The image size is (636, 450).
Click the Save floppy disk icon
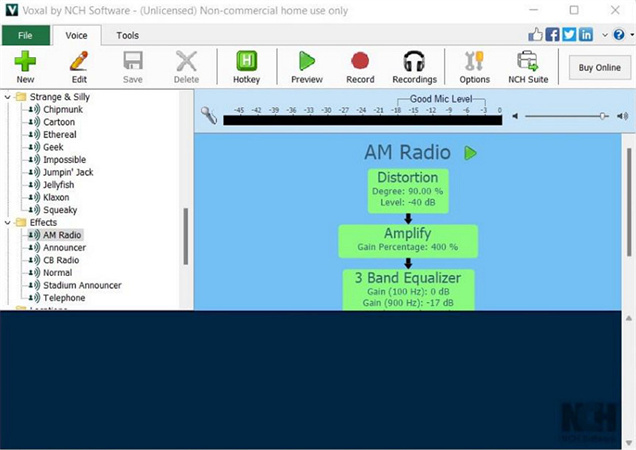point(133,67)
